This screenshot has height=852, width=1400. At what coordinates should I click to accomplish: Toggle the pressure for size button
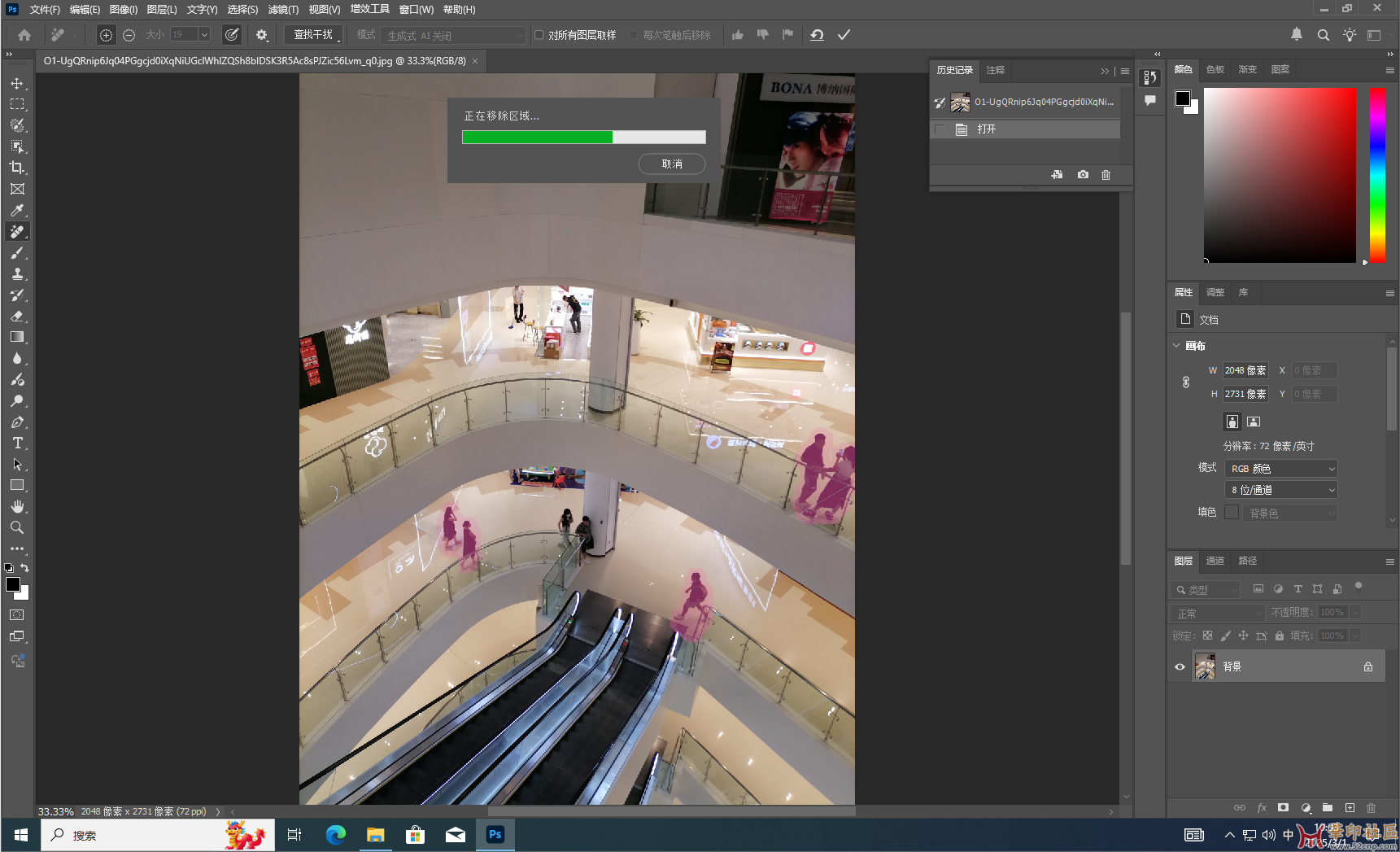coord(232,35)
